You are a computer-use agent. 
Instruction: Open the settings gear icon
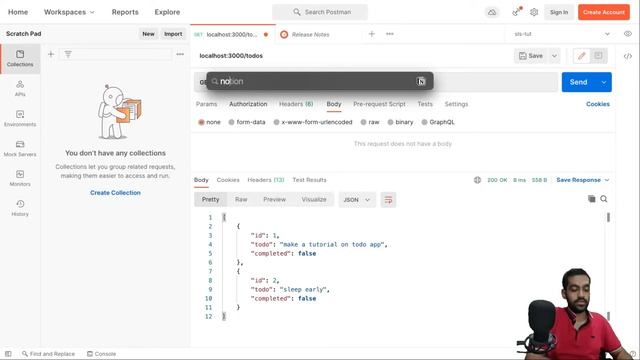coord(534,12)
